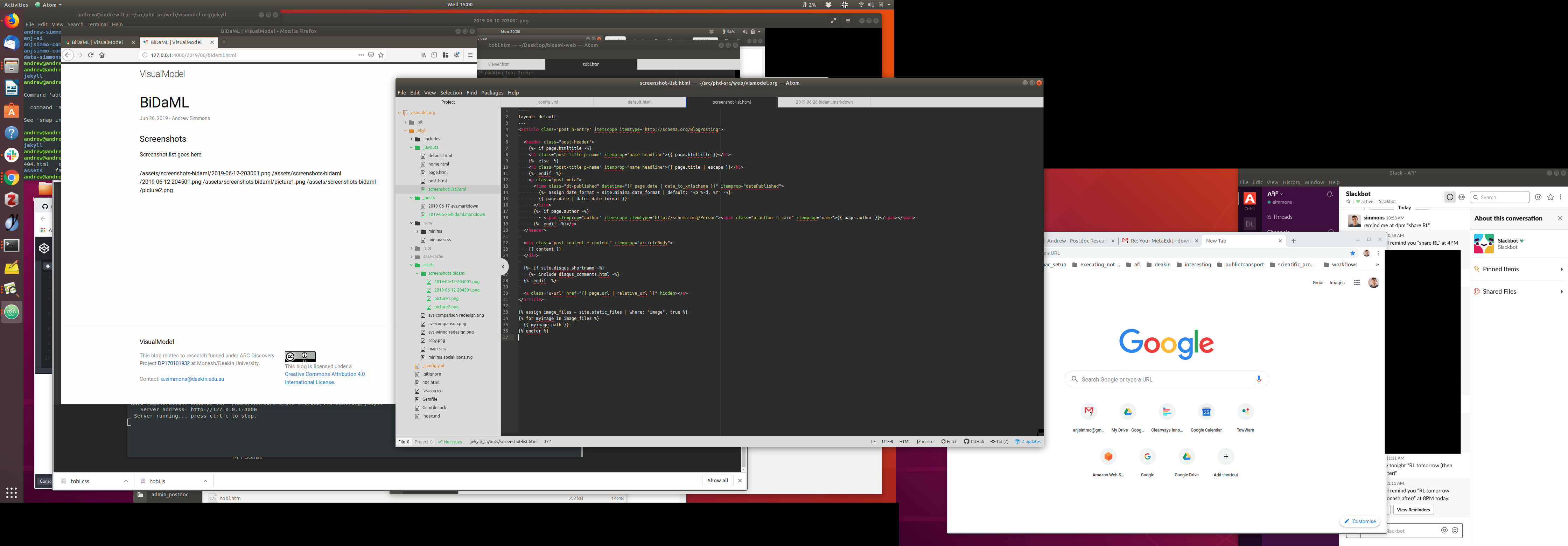Open Slack conversation settings gear
Image resolution: width=1568 pixels, height=546 pixels.
pyautogui.click(x=1462, y=197)
